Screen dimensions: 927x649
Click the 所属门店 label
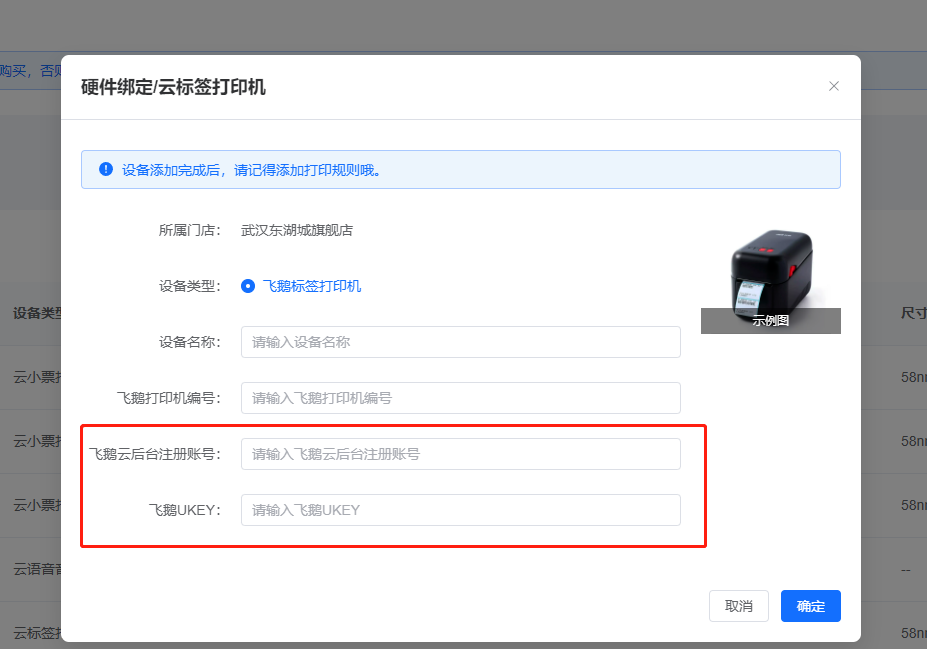(x=189, y=231)
